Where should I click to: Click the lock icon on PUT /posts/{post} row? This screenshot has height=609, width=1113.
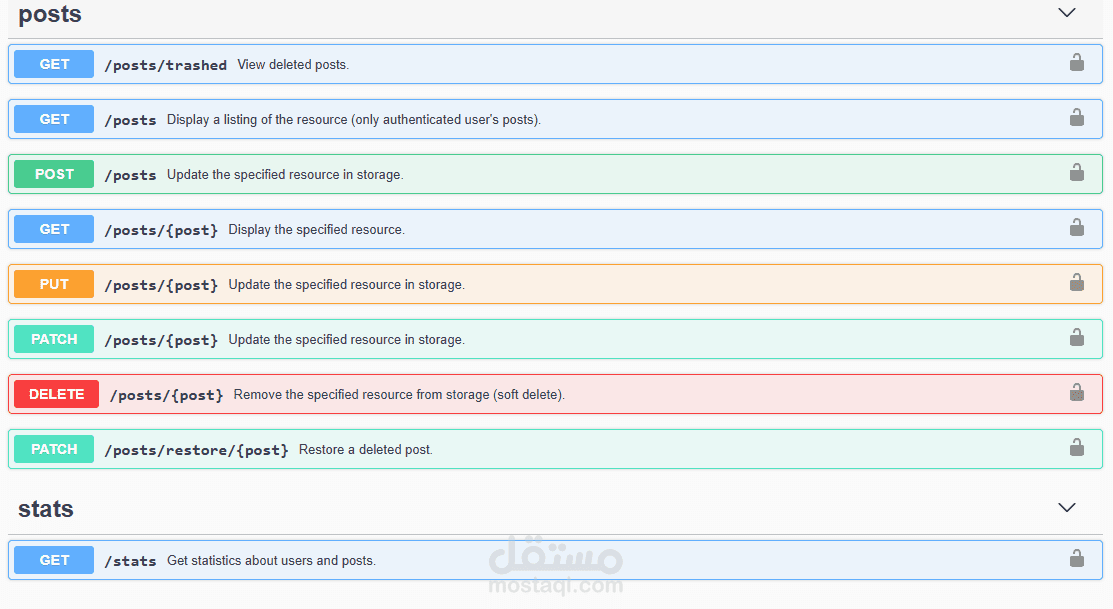coord(1077,282)
